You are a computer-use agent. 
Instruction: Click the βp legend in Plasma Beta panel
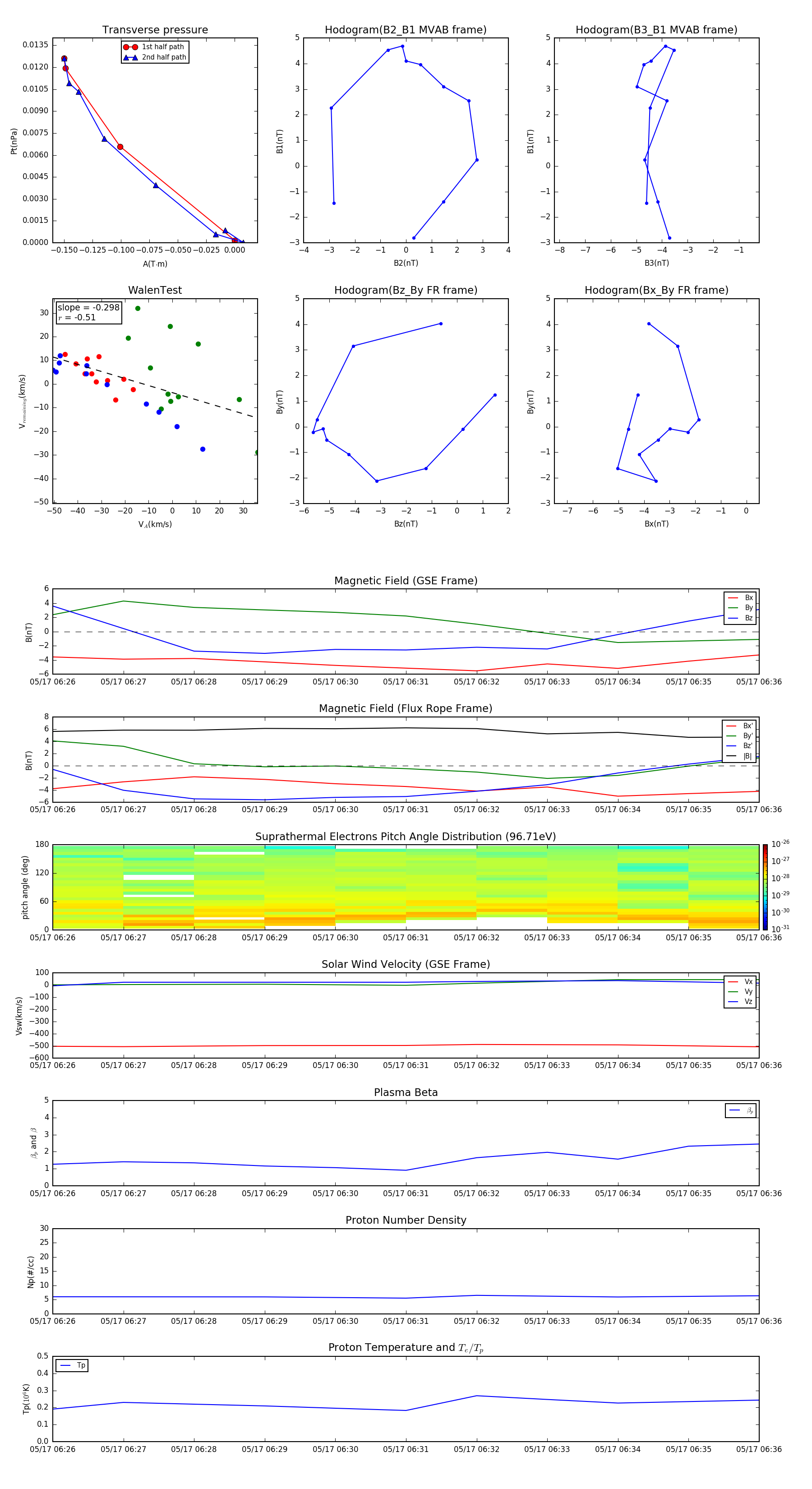point(741,1110)
